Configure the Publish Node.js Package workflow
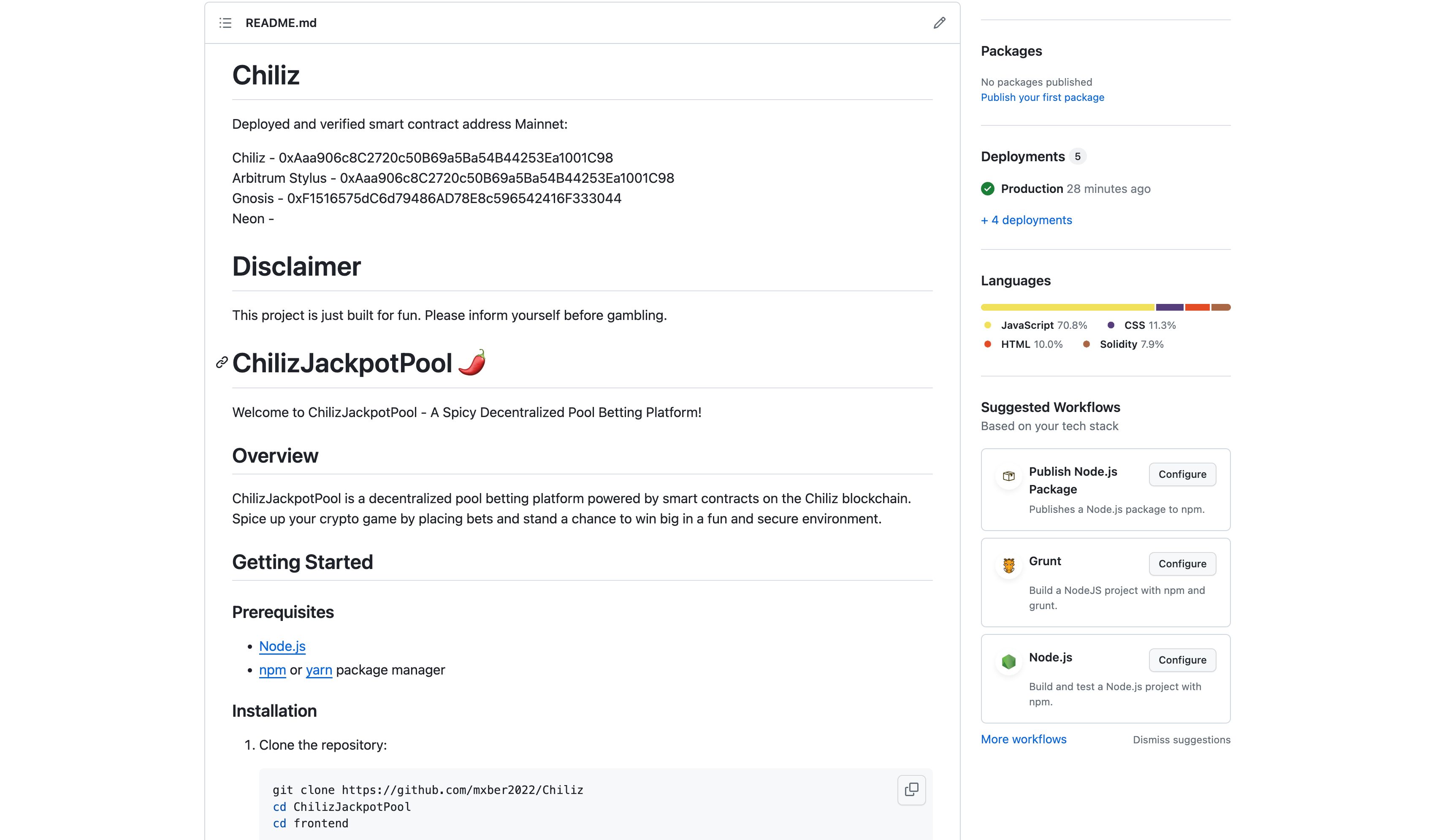 [x=1182, y=474]
